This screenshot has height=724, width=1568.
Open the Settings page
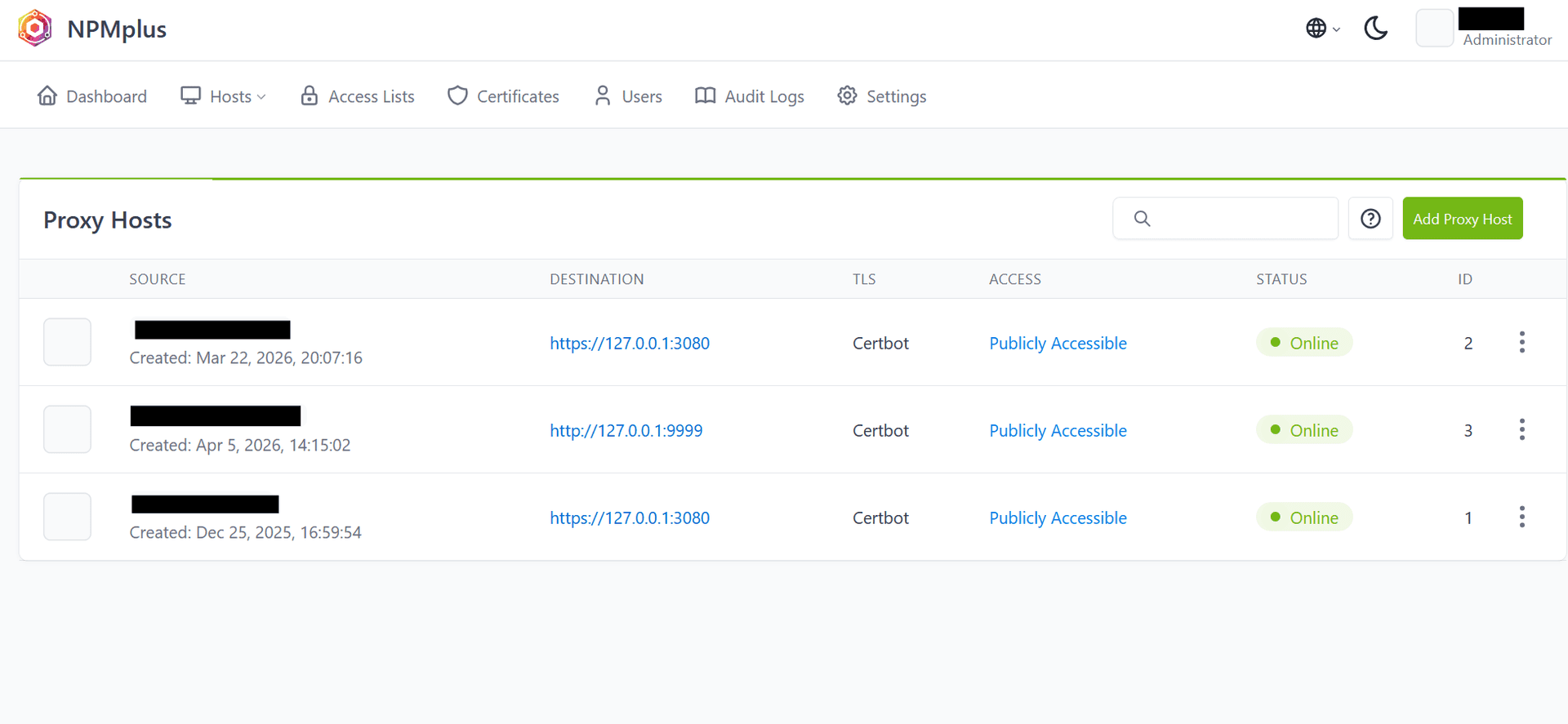882,96
